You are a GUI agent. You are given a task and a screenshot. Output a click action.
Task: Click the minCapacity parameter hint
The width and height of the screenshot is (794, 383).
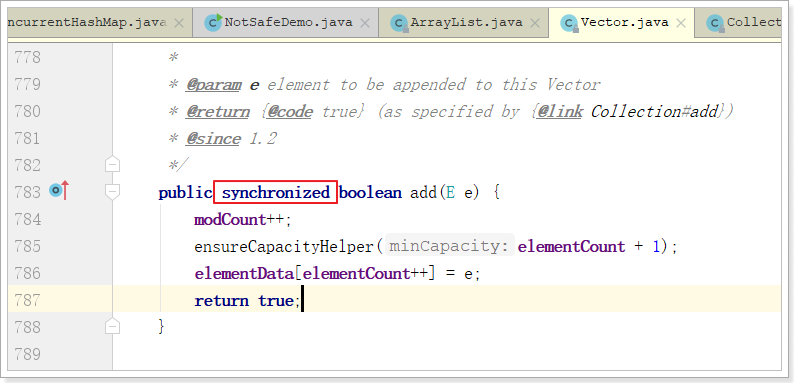click(450, 246)
